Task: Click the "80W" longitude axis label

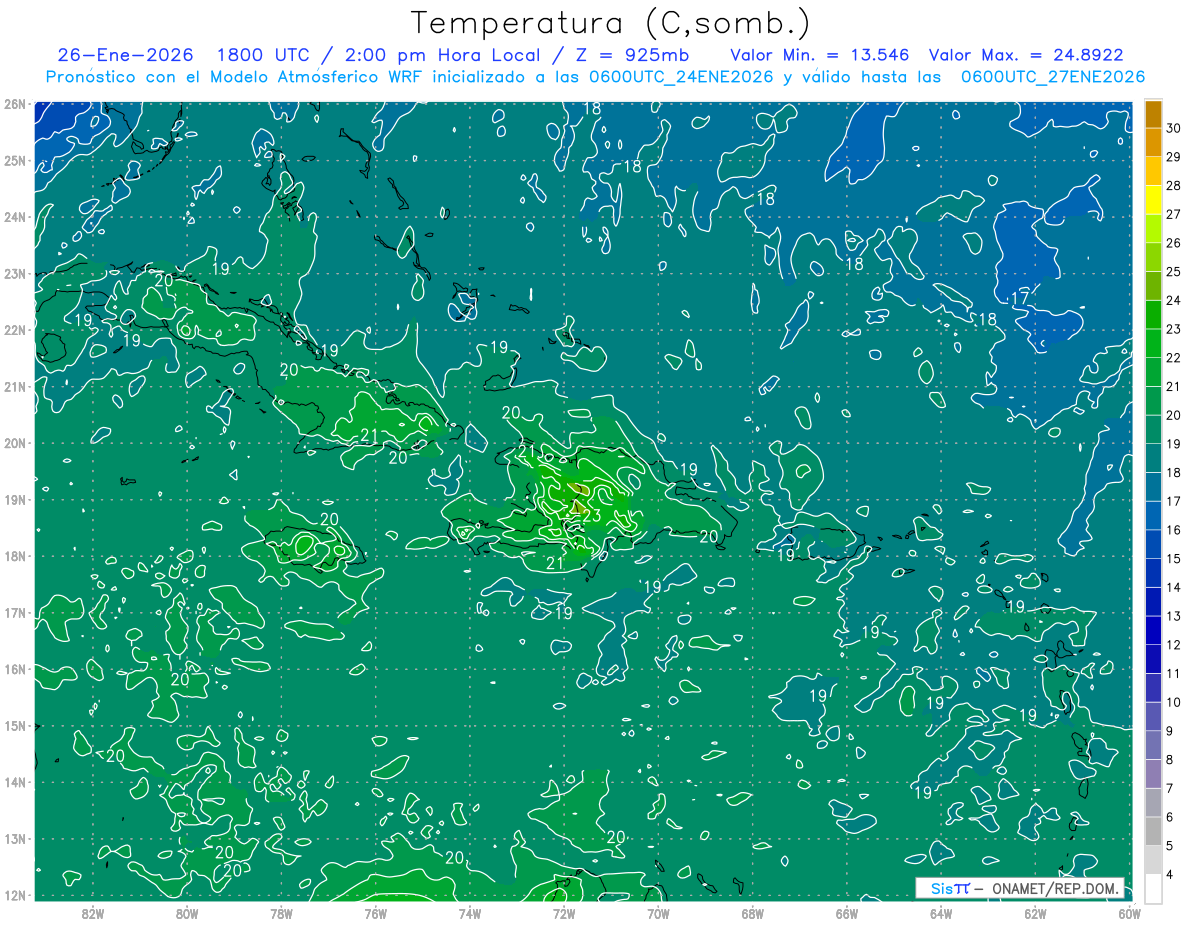Action: 187,913
